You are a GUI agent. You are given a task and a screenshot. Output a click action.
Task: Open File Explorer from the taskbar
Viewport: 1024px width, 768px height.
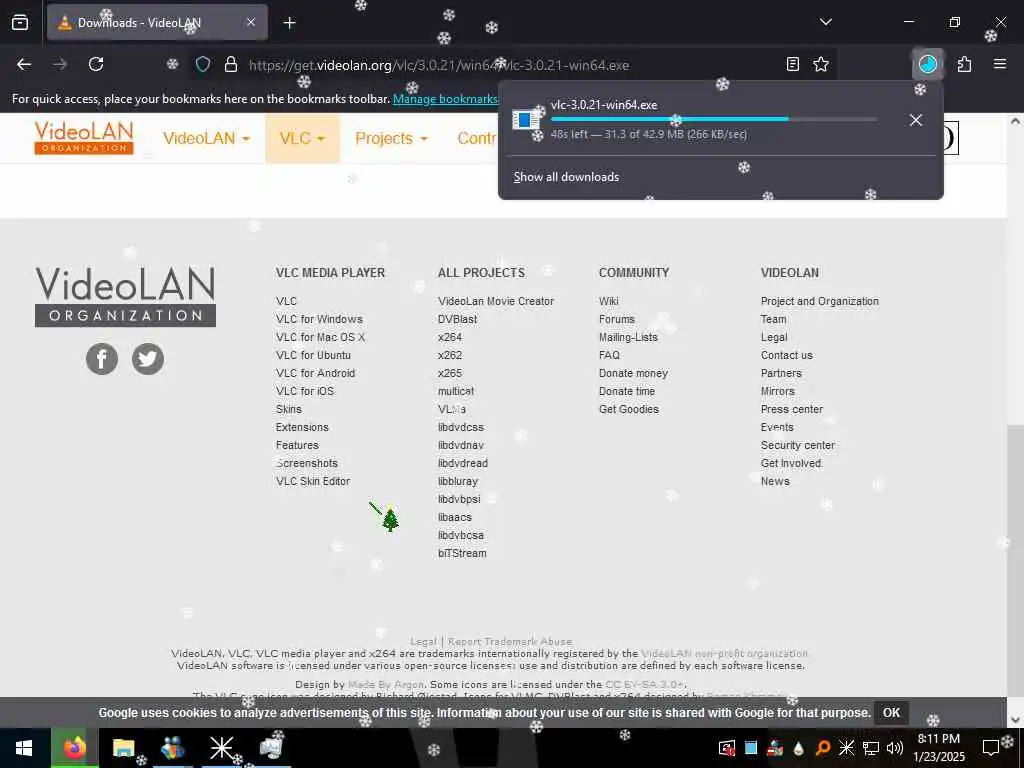123,748
